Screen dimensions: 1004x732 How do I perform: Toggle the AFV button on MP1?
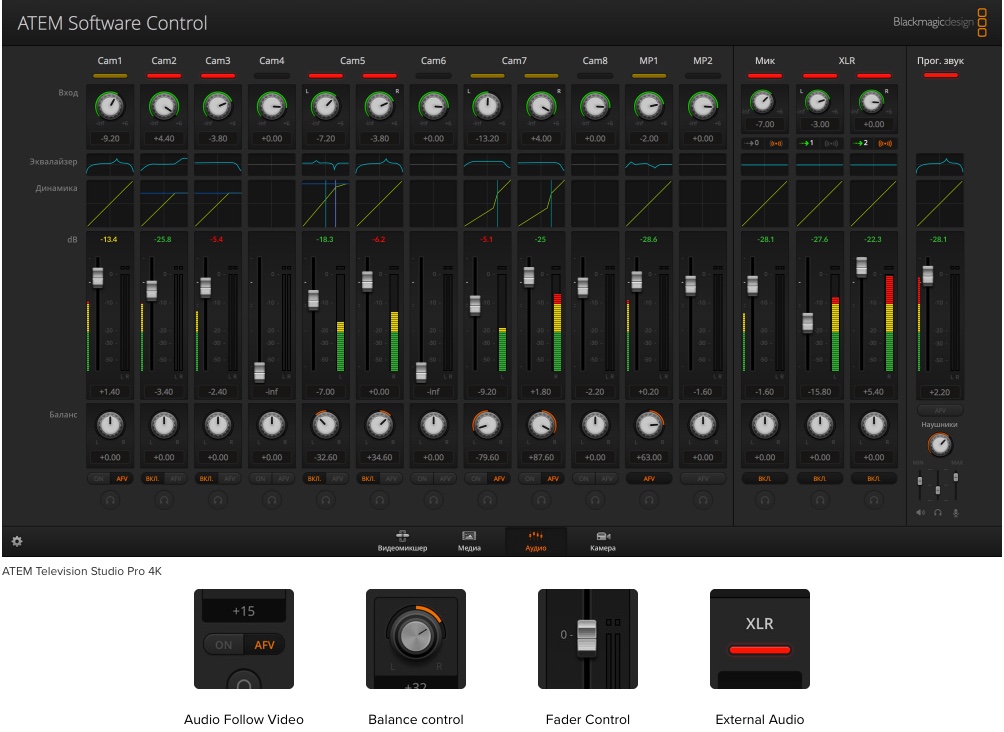650,479
